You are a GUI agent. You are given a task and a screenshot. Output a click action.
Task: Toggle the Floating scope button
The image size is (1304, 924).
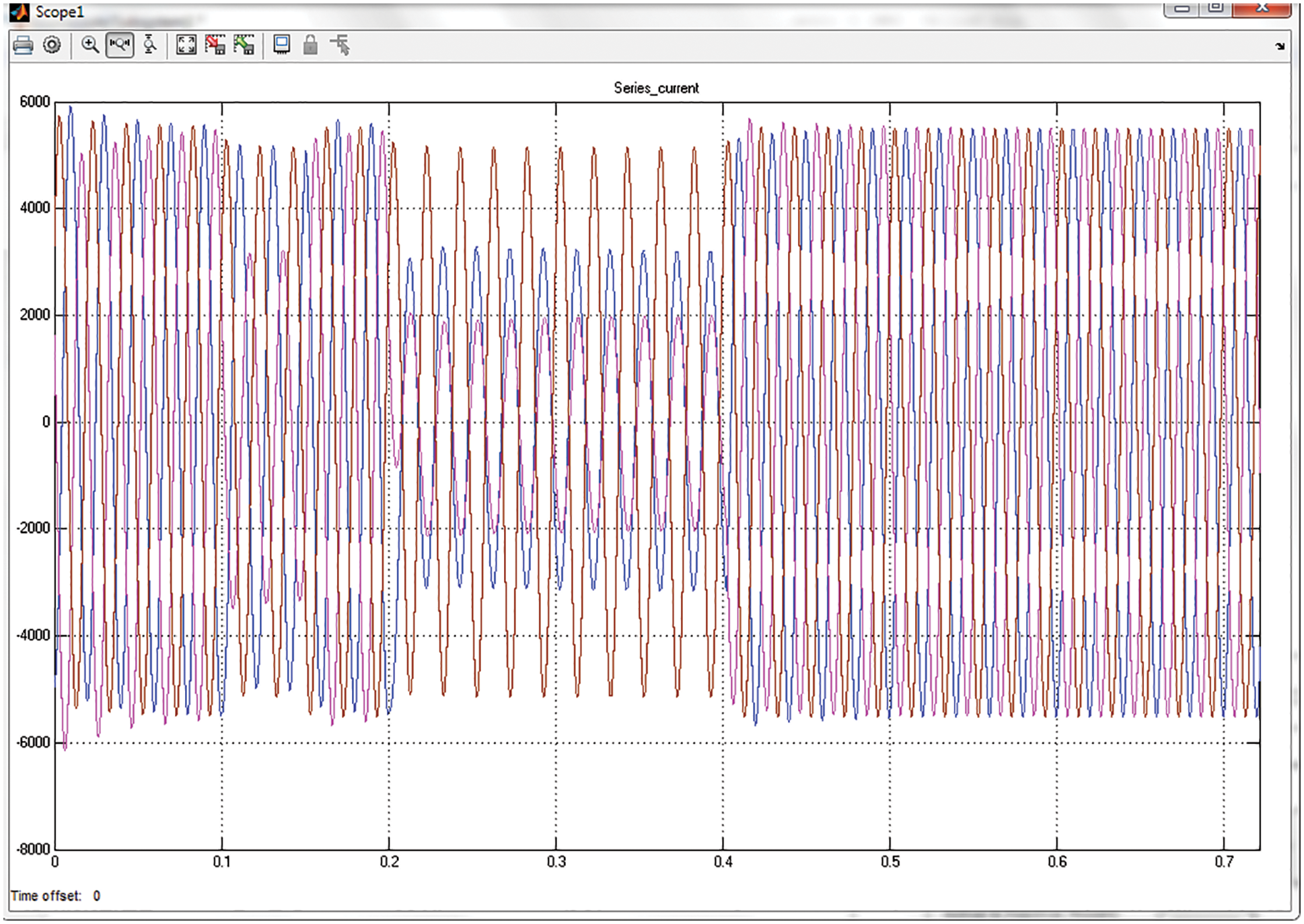pos(281,45)
